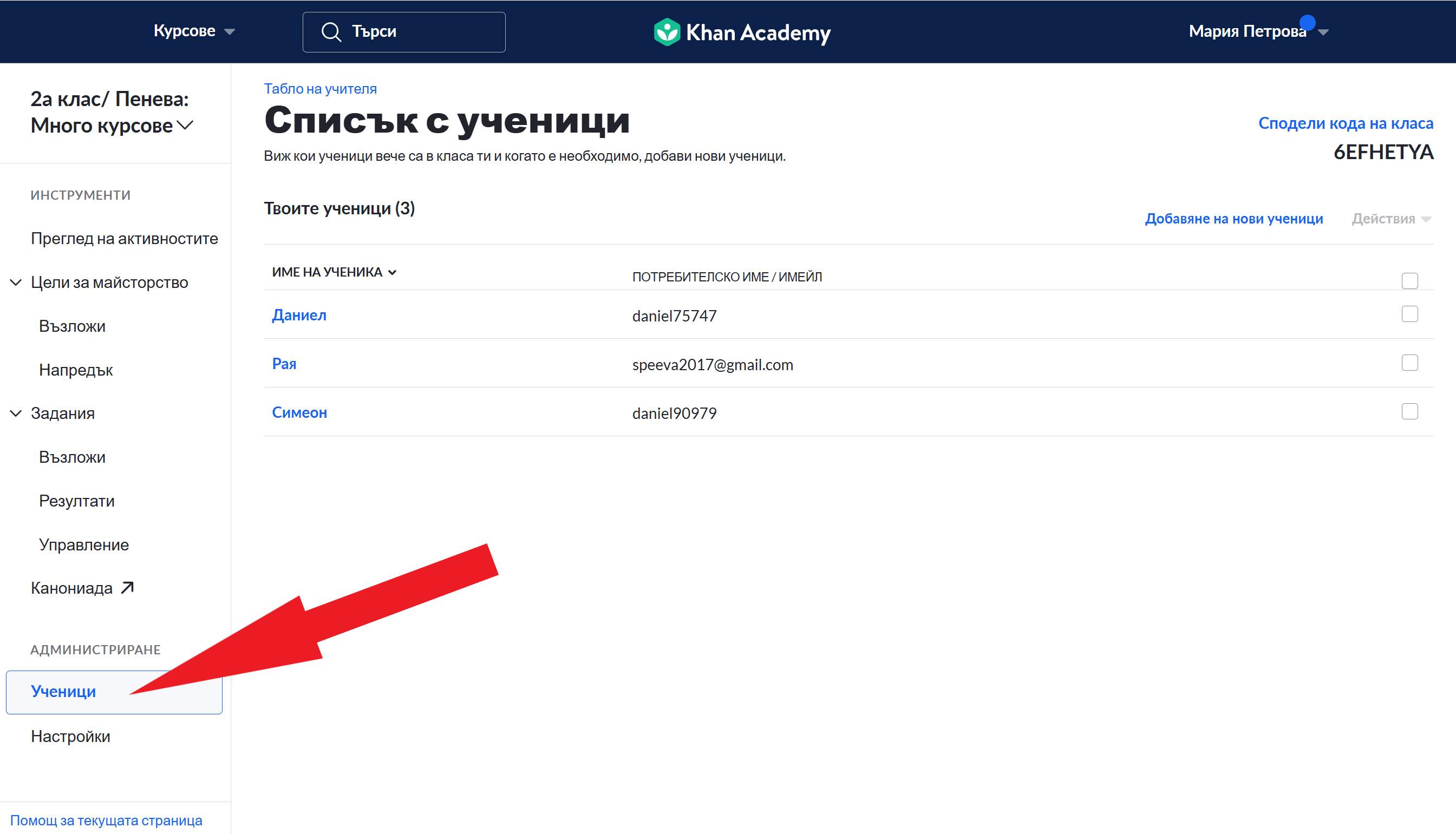Click the Khan Academy leaf logo icon

click(667, 32)
